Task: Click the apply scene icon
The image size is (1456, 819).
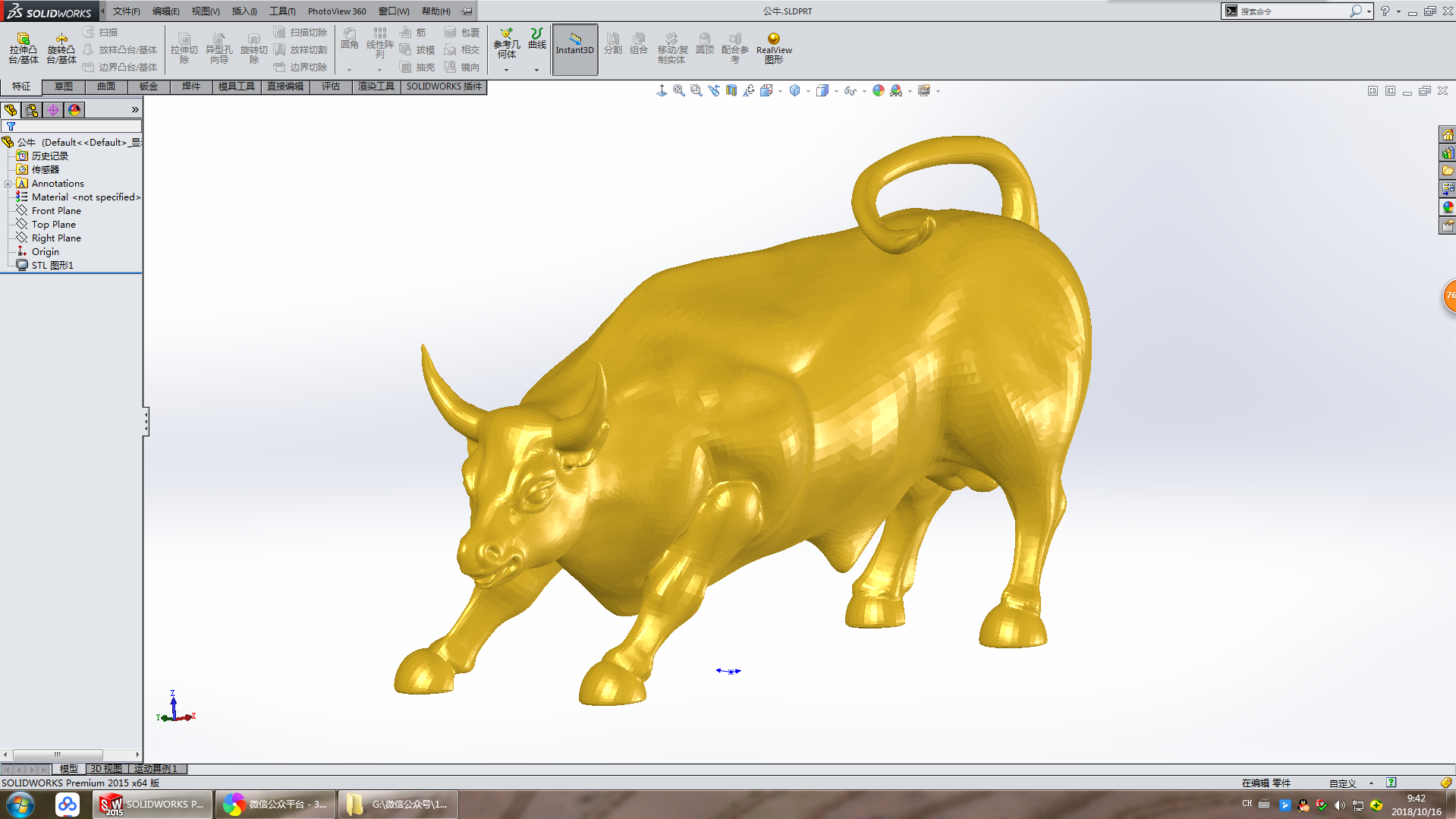Action: (896, 91)
